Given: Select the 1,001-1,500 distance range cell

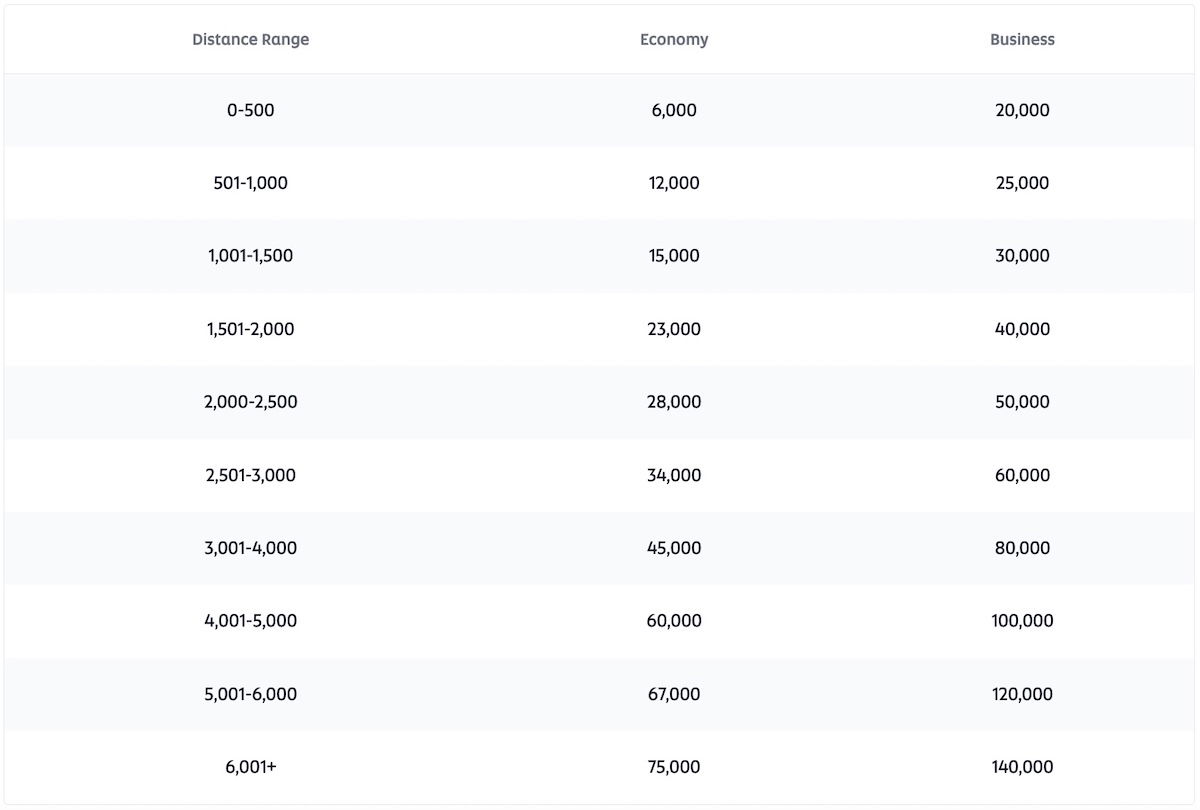Looking at the screenshot, I should tap(250, 256).
